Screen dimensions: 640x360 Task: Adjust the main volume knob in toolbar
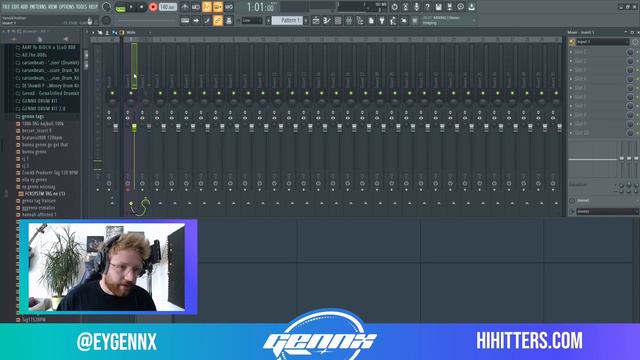pyautogui.click(x=107, y=7)
